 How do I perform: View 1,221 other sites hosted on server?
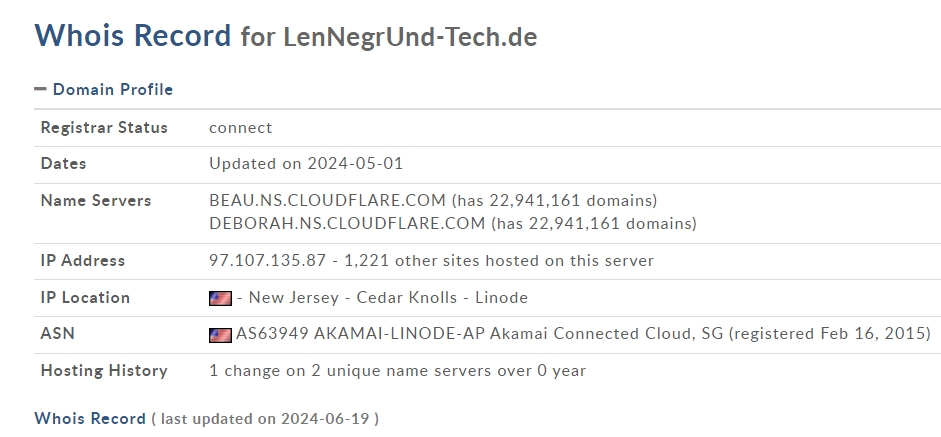pyautogui.click(x=499, y=261)
